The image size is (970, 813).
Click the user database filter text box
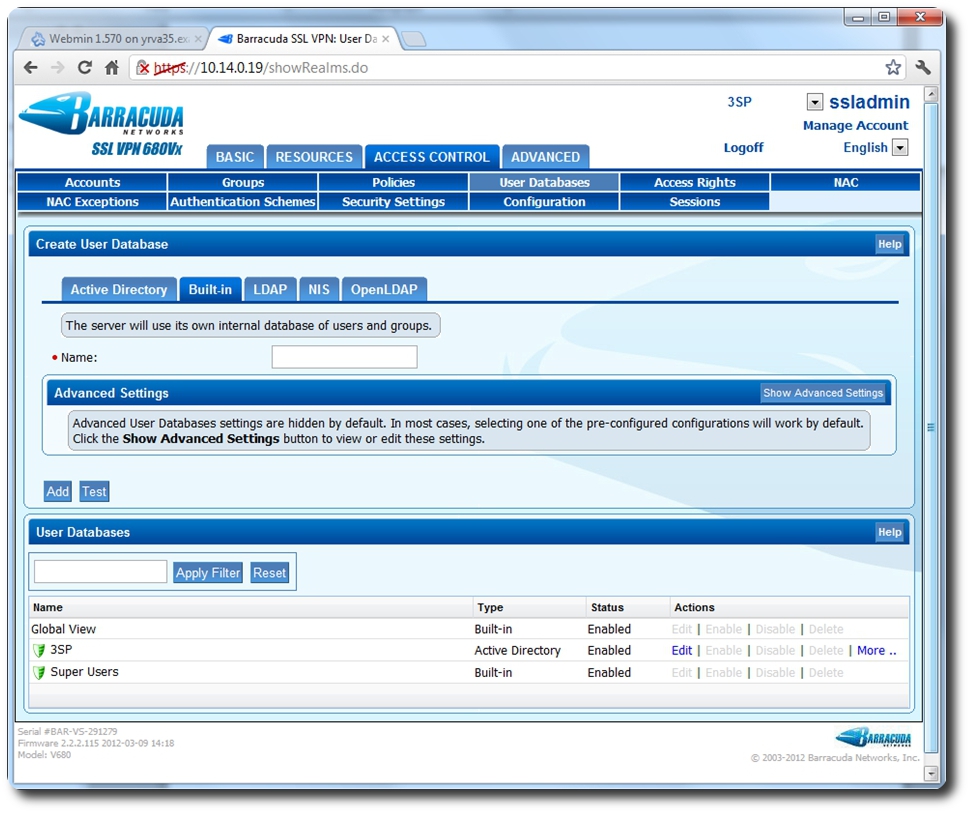pos(101,572)
